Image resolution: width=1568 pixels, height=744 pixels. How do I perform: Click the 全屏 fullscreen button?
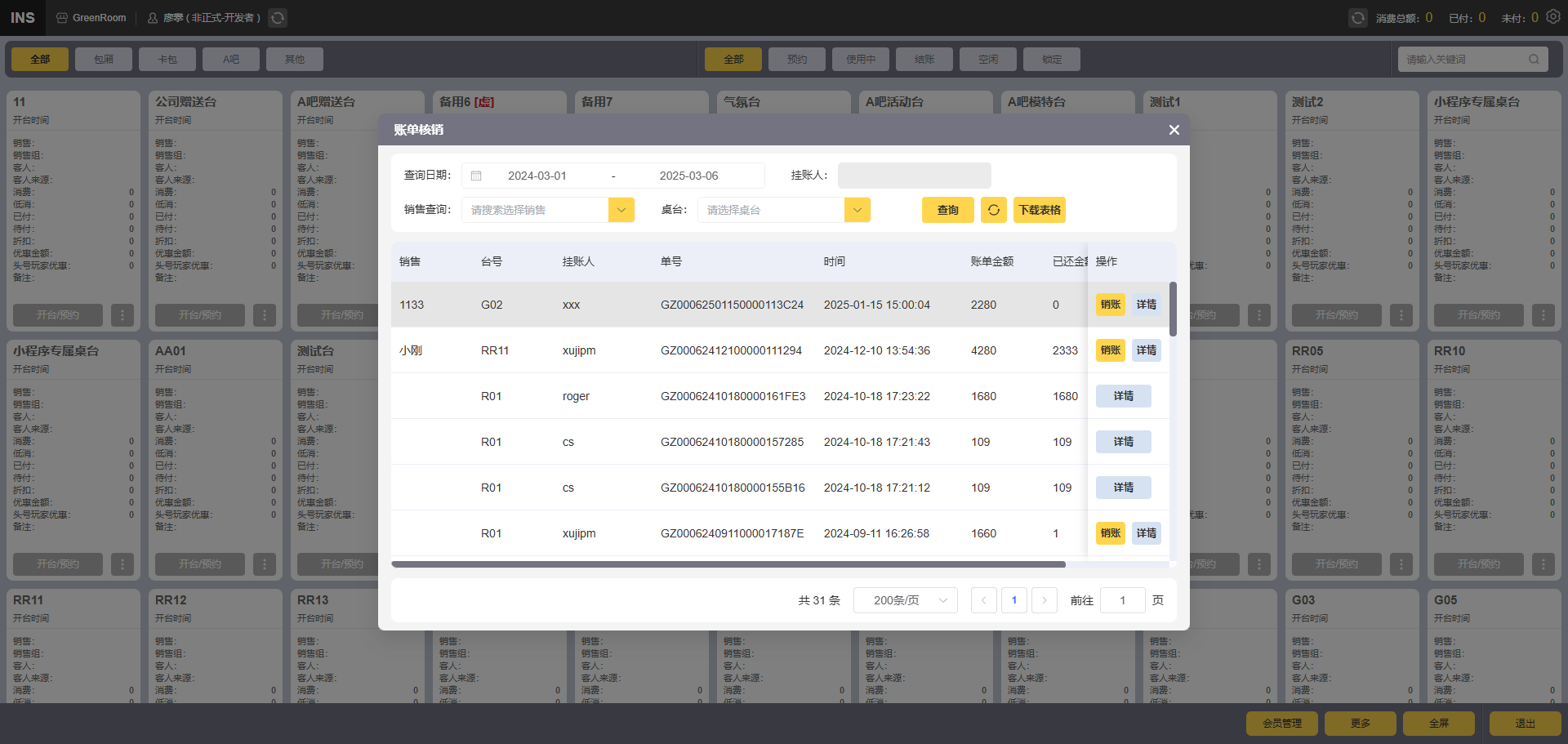point(1439,724)
